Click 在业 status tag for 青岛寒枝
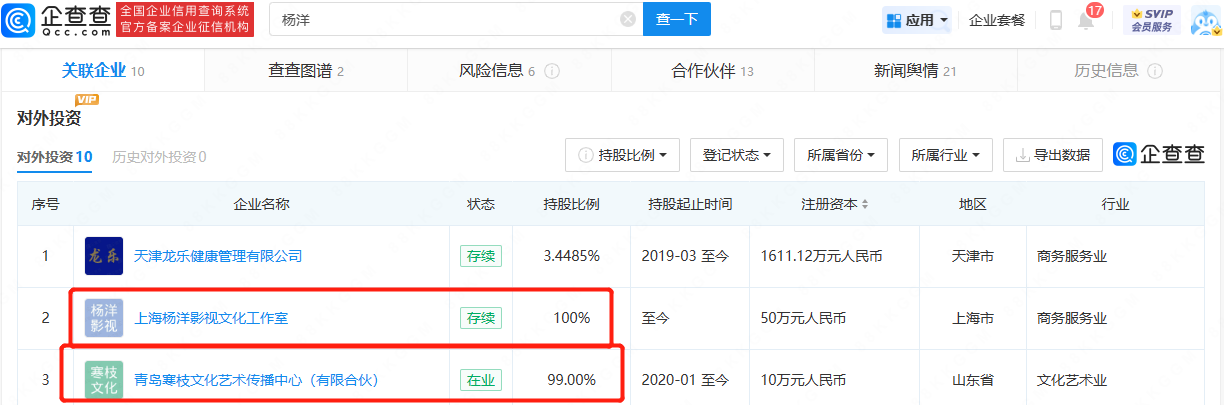 click(481, 380)
